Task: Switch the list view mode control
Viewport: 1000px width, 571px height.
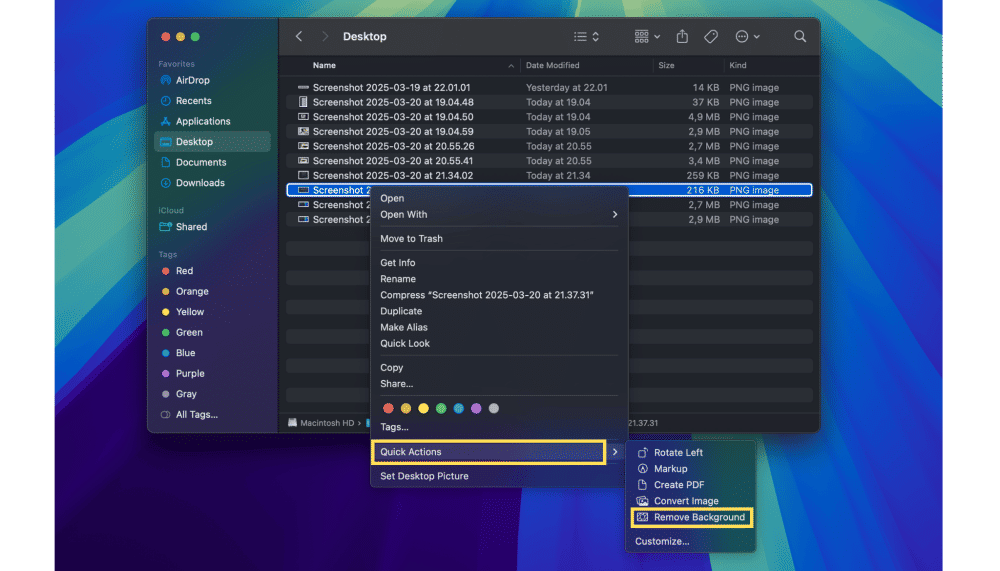Action: 586,36
